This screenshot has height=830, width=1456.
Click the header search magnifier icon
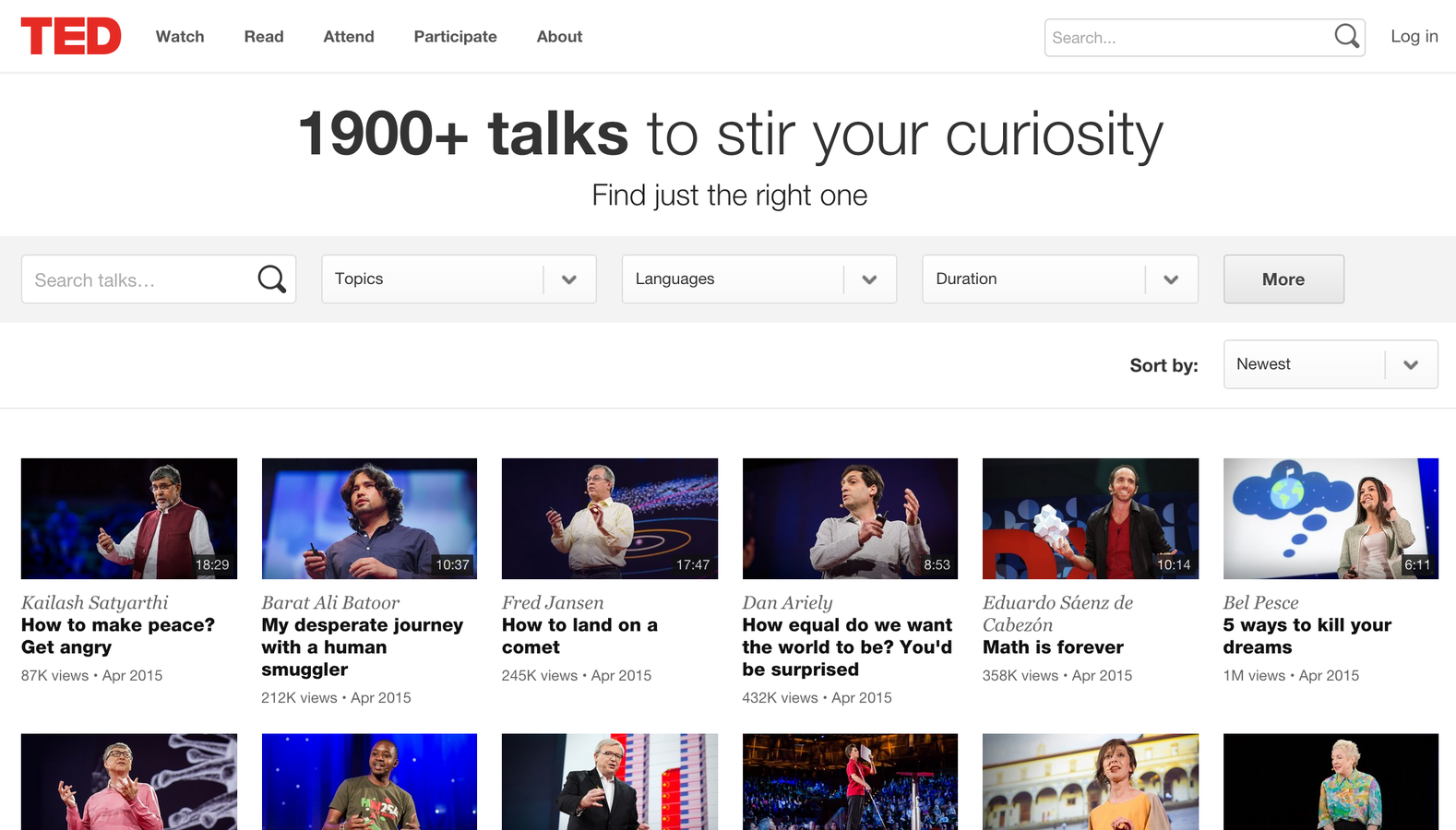point(1346,37)
